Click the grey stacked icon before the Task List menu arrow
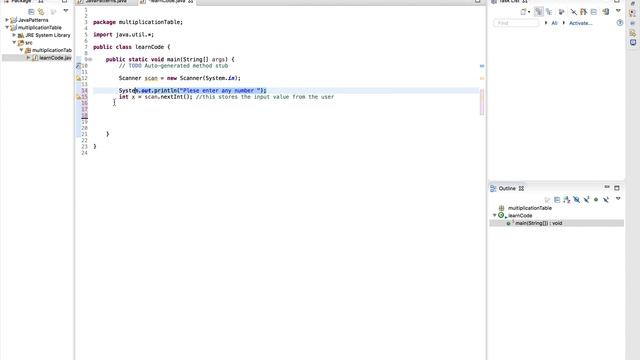The height and width of the screenshot is (360, 640). coord(606,12)
